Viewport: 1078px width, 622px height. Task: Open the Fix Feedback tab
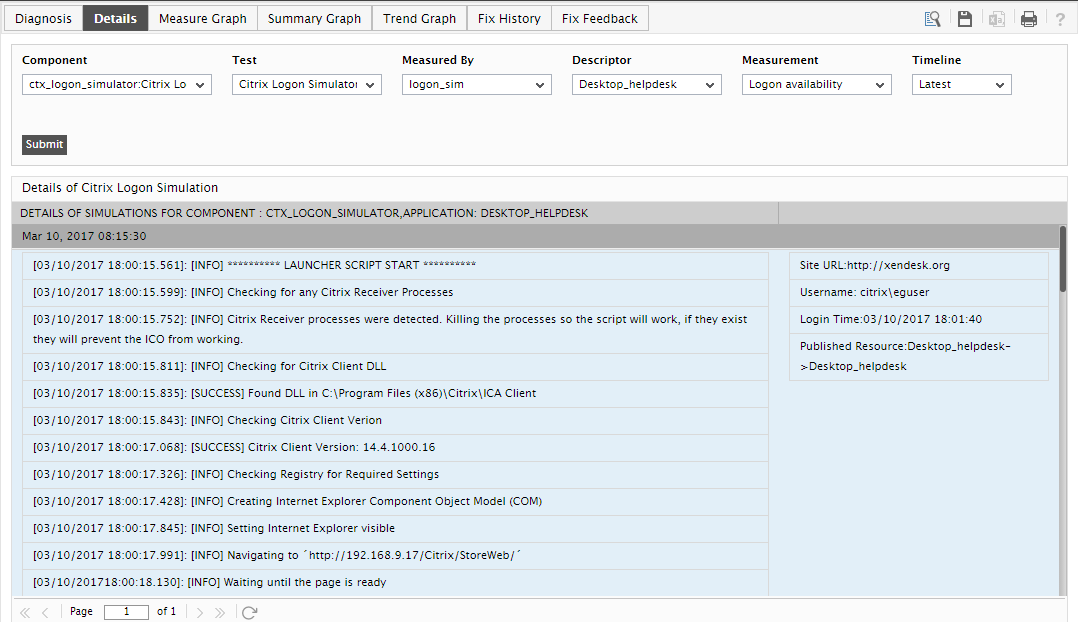[x=600, y=19]
